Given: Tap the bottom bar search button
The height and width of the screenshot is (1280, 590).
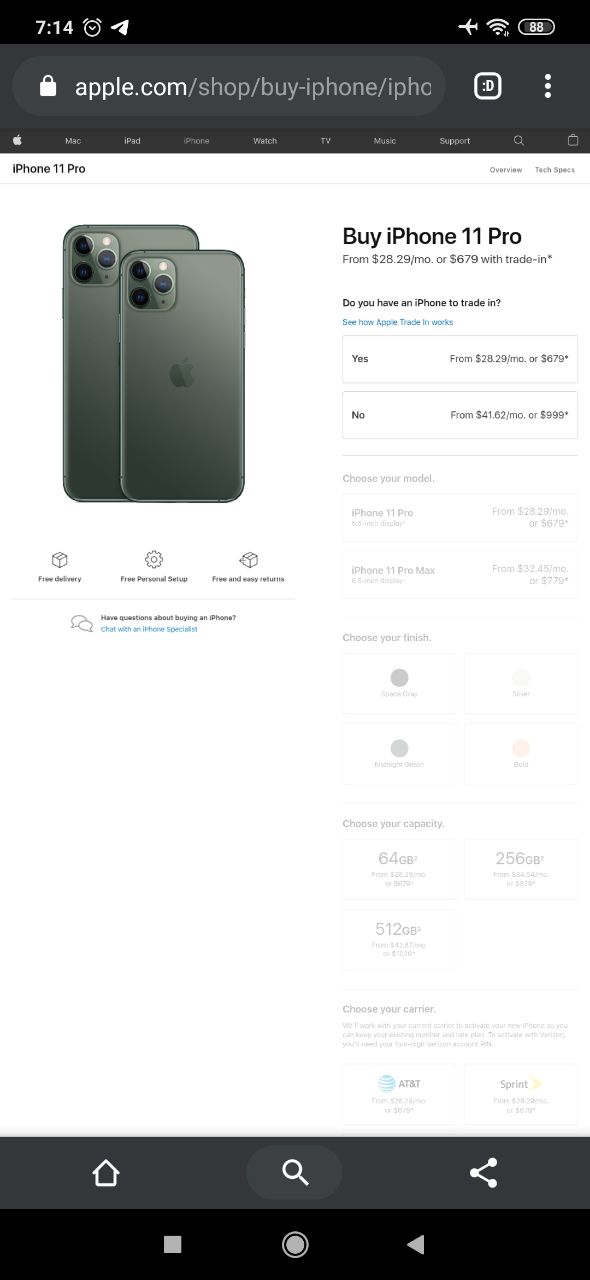Looking at the screenshot, I should coord(294,1172).
